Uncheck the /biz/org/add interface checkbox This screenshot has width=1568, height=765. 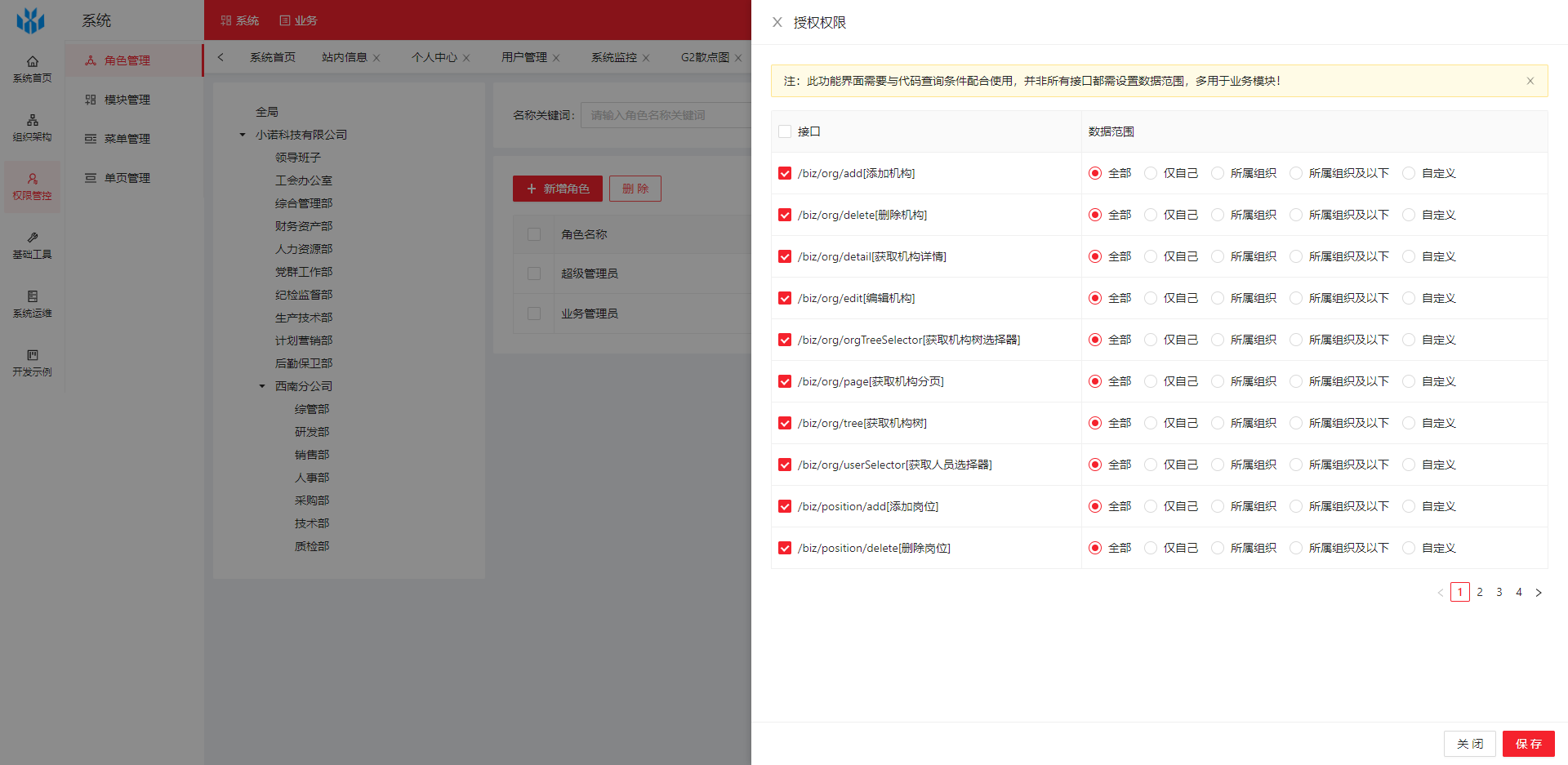[x=785, y=173]
